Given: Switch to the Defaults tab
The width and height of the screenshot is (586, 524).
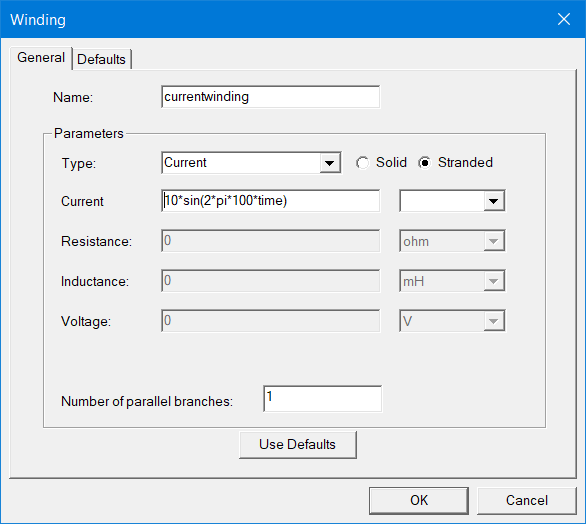Looking at the screenshot, I should pyautogui.click(x=101, y=59).
